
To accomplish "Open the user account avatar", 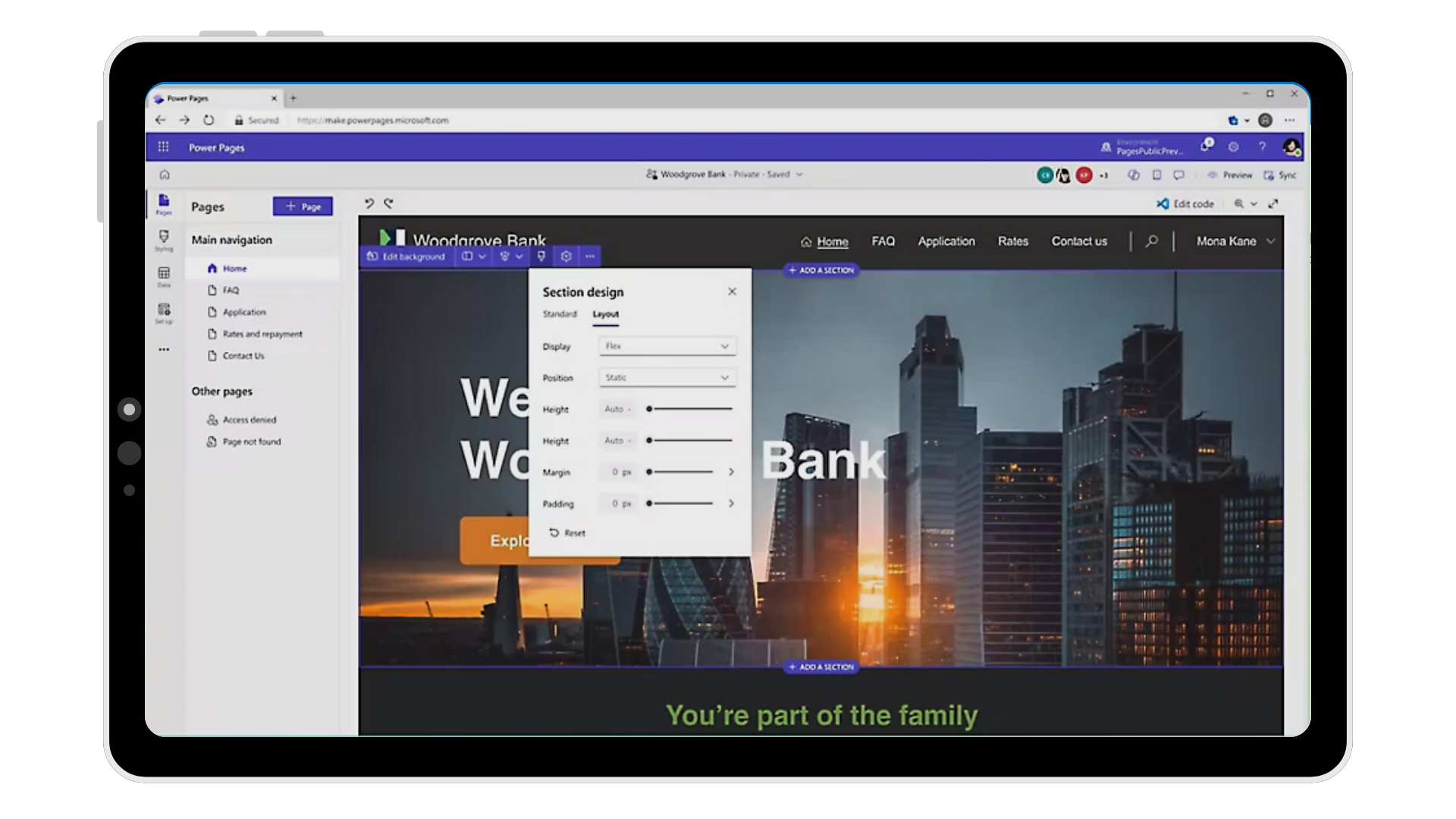I will (x=1291, y=147).
